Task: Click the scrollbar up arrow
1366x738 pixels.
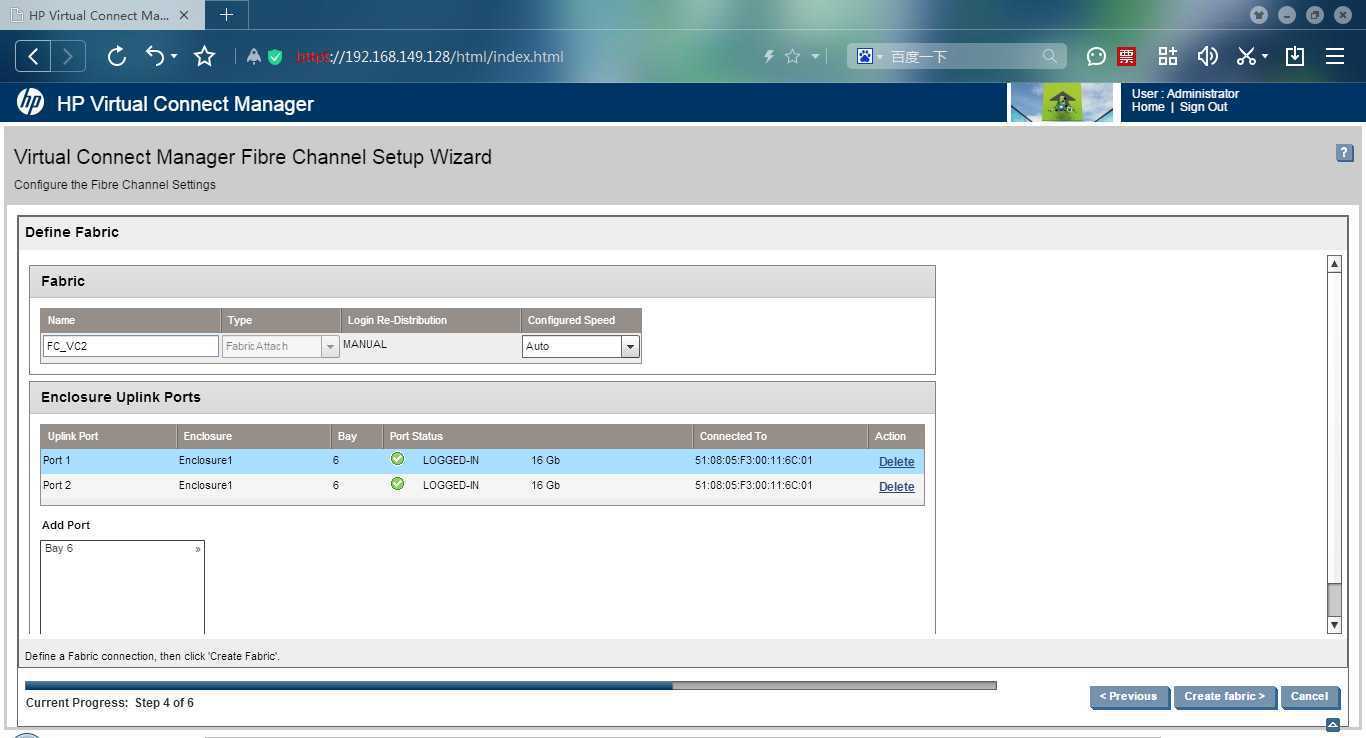Action: coord(1334,264)
